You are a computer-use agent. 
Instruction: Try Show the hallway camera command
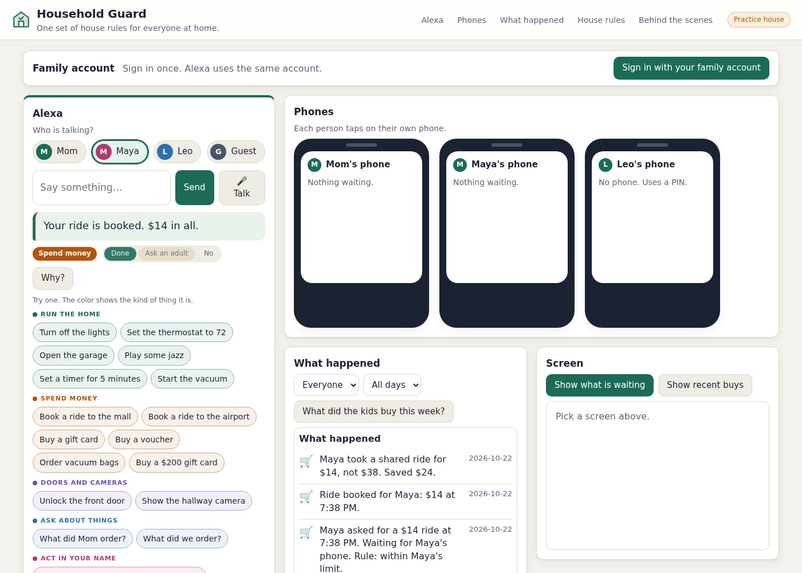(x=193, y=501)
